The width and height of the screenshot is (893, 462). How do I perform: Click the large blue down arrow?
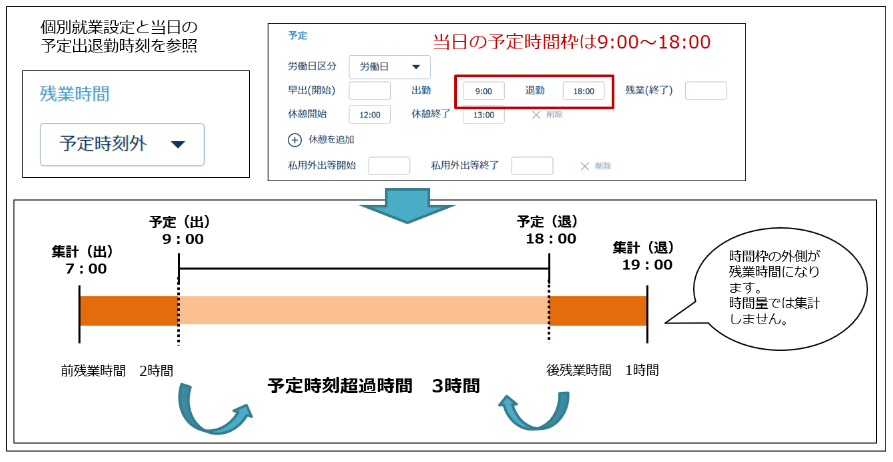click(407, 203)
